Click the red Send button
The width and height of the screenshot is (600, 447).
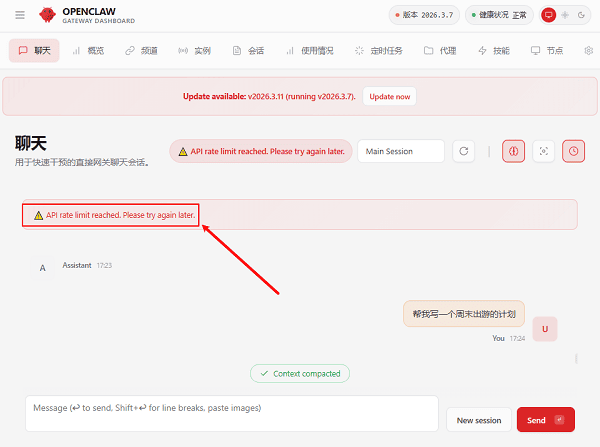pyautogui.click(x=546, y=420)
